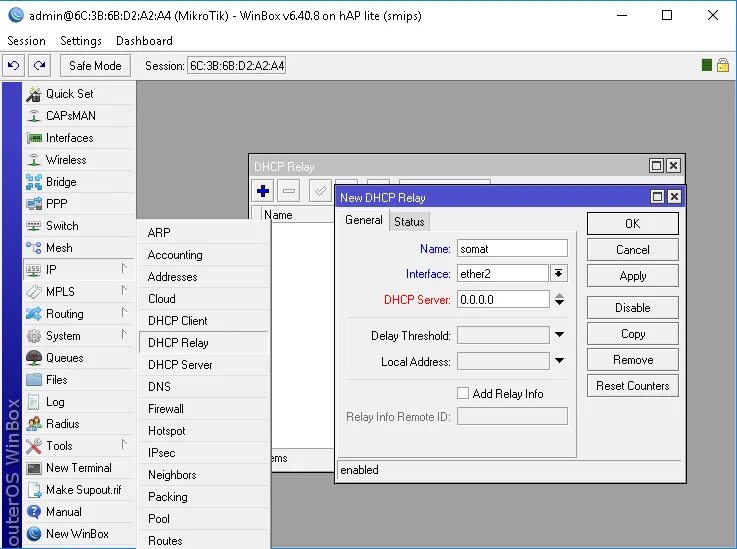Open the Settings menu
The width and height of the screenshot is (737, 549).
pyautogui.click(x=81, y=41)
